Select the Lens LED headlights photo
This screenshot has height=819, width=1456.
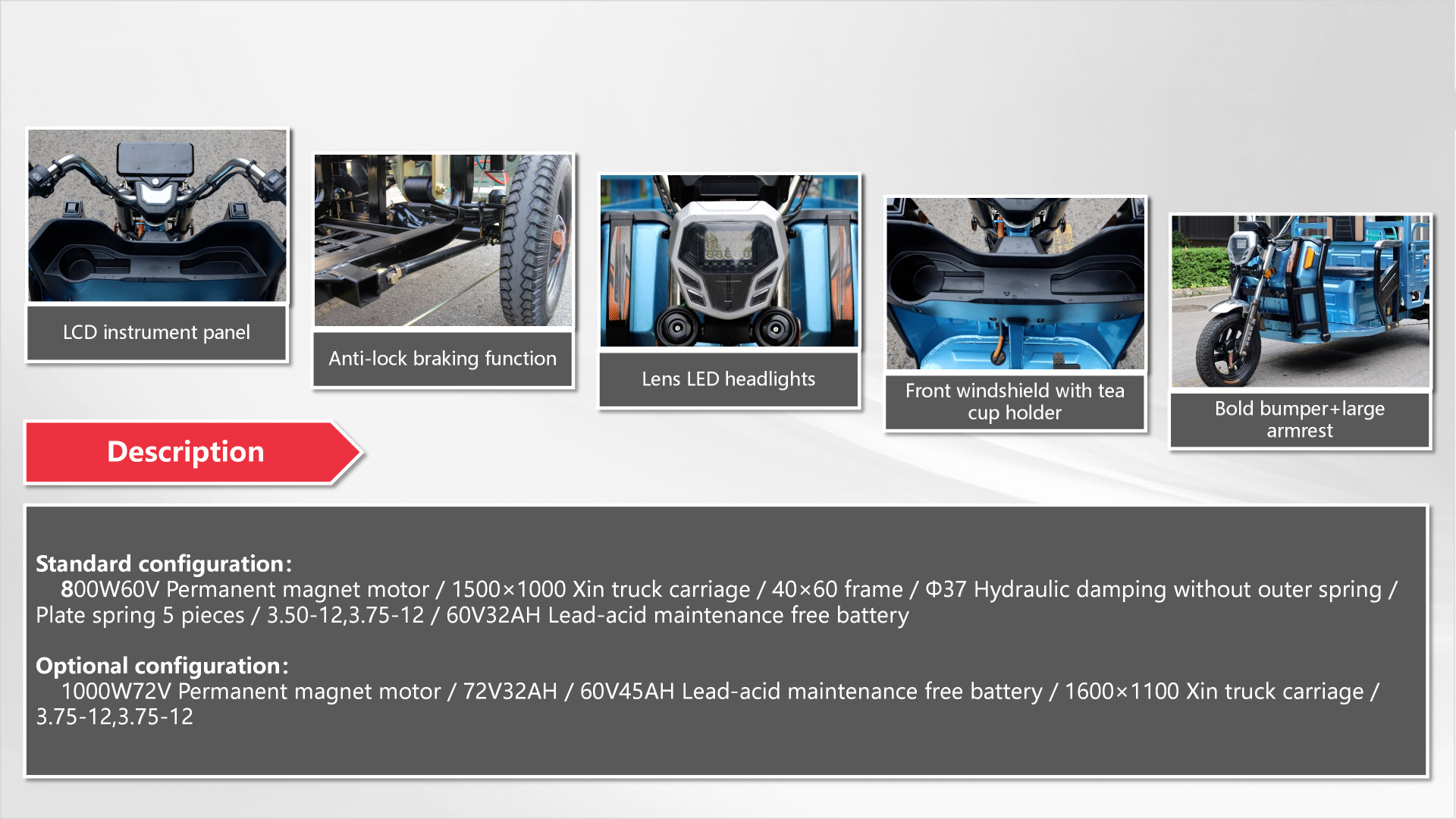click(x=729, y=261)
